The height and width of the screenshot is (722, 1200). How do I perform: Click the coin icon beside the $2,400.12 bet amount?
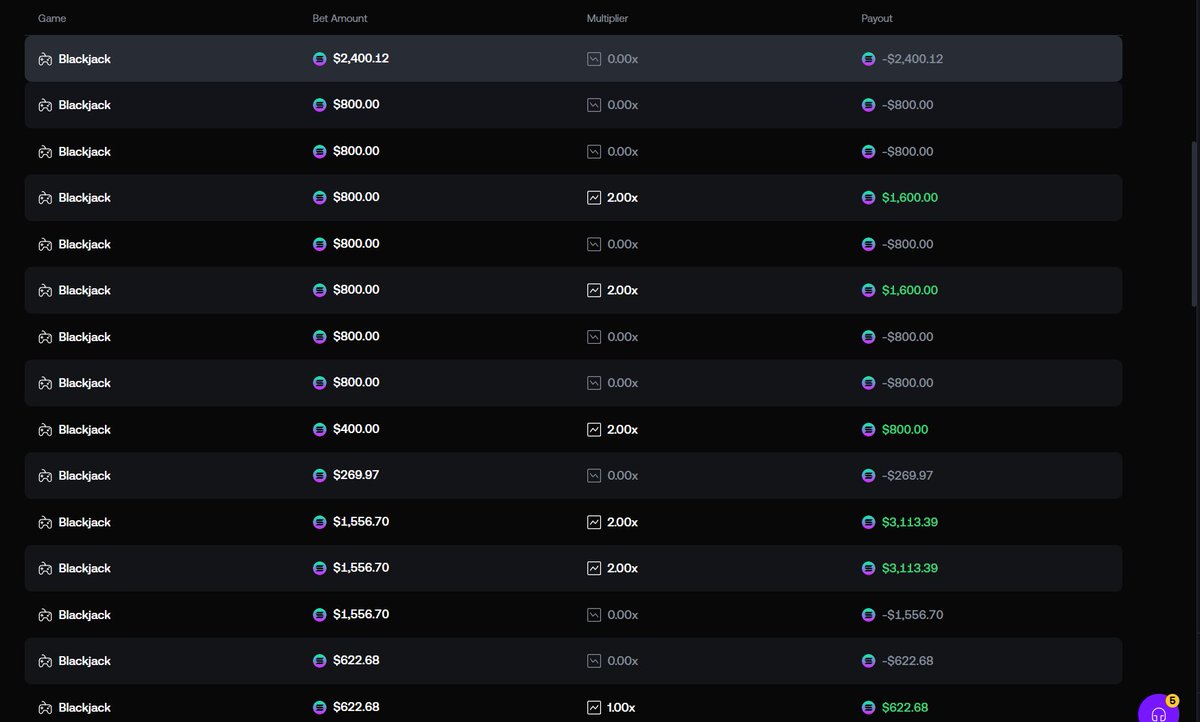click(320, 59)
